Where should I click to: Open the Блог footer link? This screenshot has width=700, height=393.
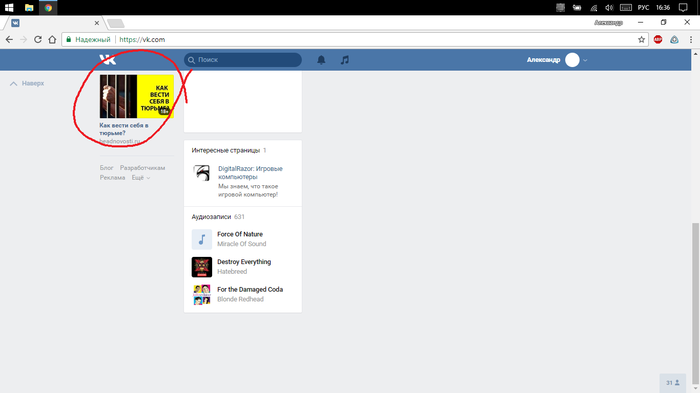106,168
